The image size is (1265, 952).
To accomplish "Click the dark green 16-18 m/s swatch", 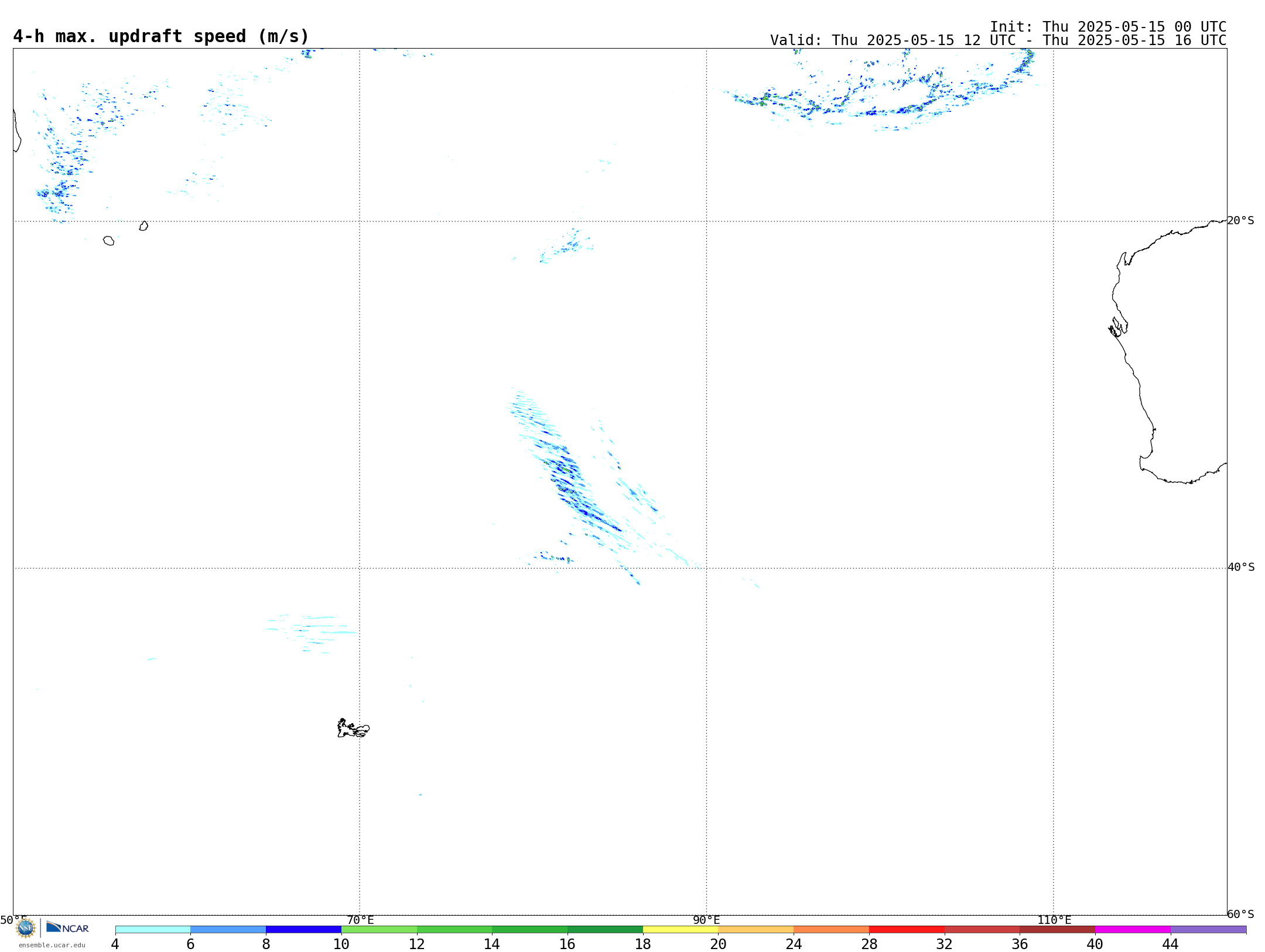I will pyautogui.click(x=605, y=930).
